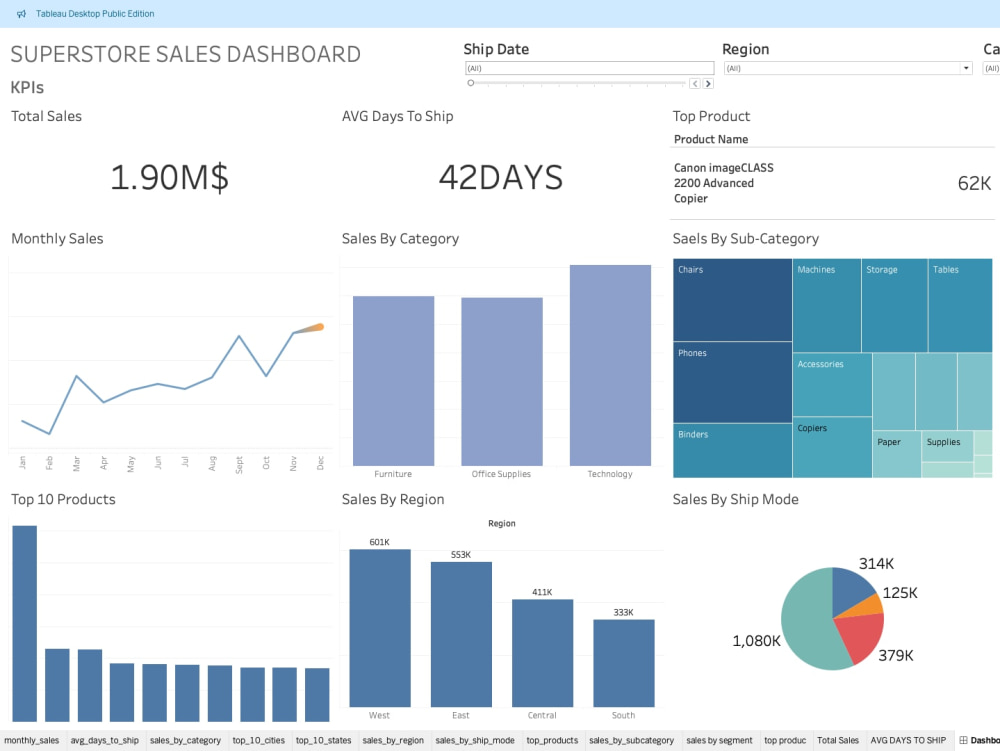Click the South region bar labeled 333K
Image resolution: width=1000 pixels, height=751 pixels.
[624, 663]
